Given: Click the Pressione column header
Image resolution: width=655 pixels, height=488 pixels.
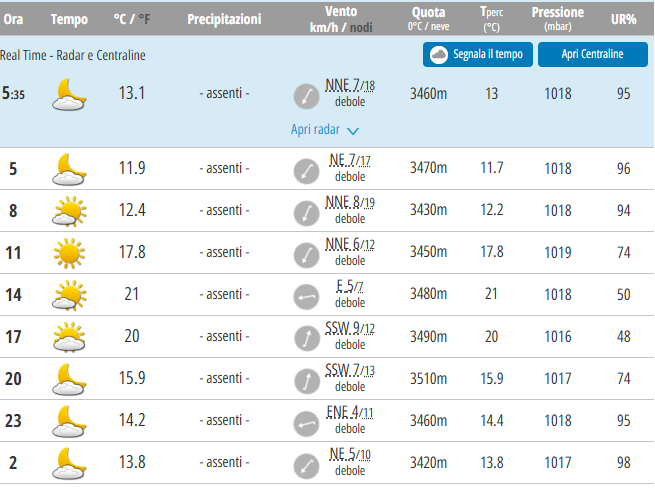Looking at the screenshot, I should click(558, 13).
